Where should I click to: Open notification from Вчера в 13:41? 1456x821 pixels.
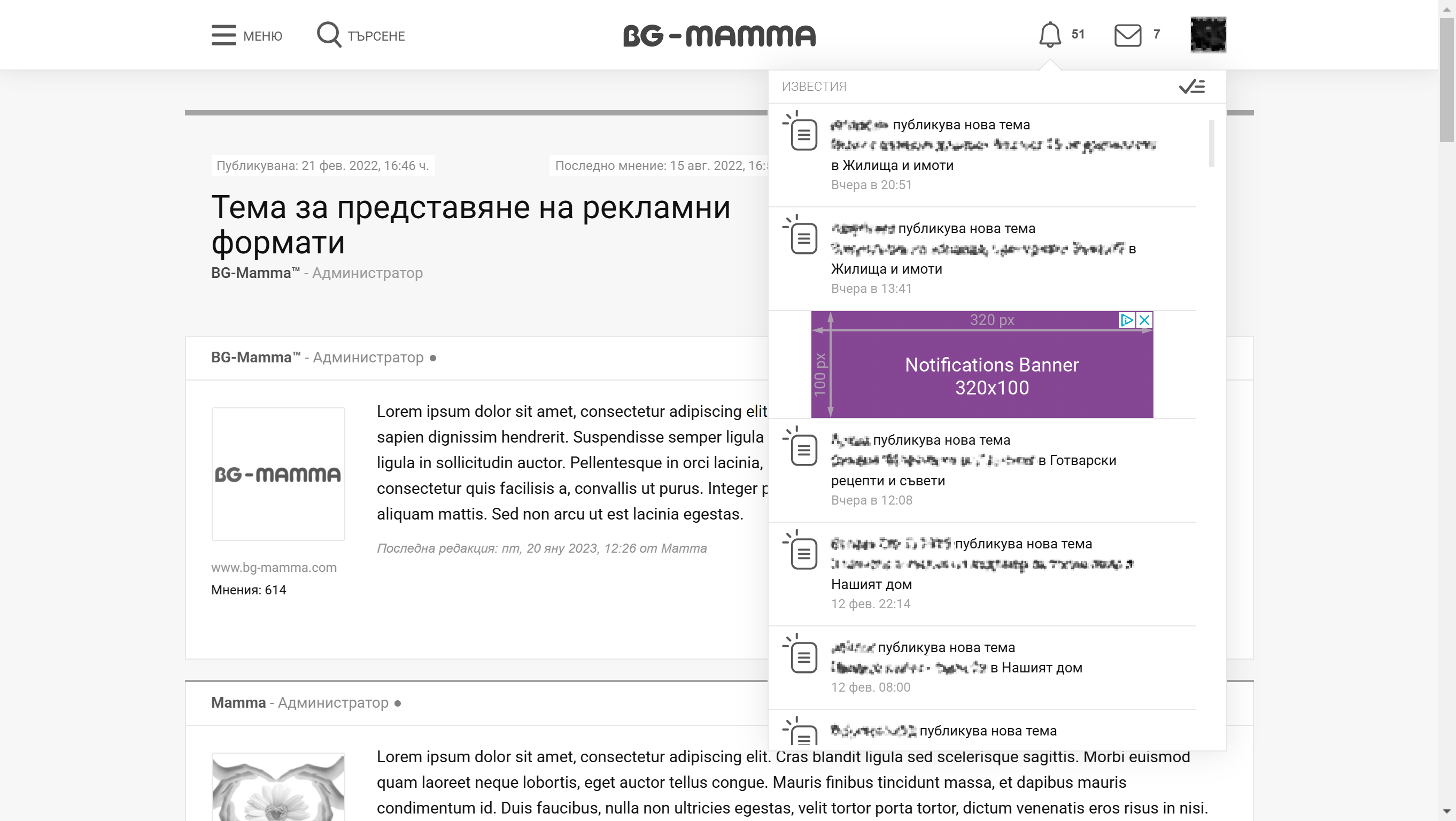point(982,259)
